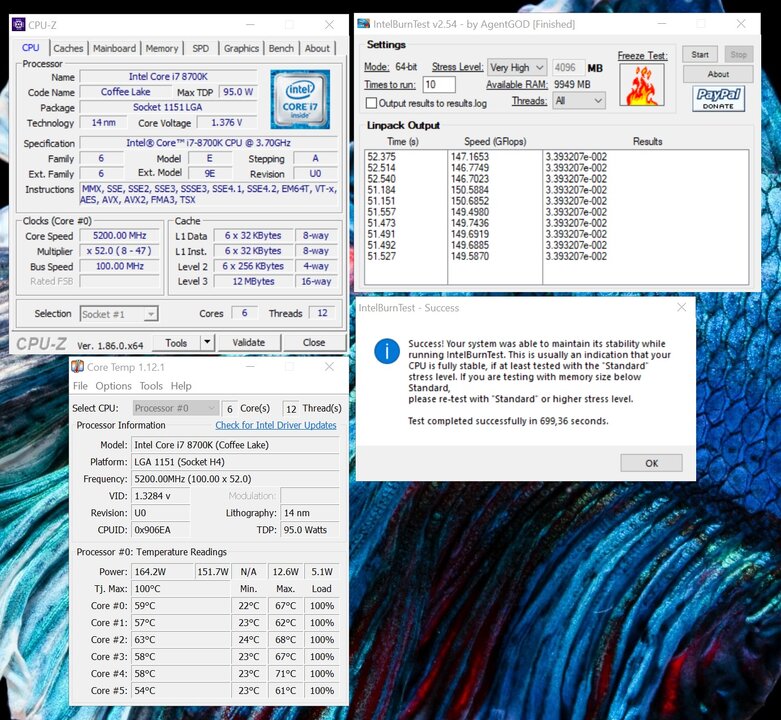Open the About tab in CPU-Z
Screen dimensions: 781x720
click(317, 48)
